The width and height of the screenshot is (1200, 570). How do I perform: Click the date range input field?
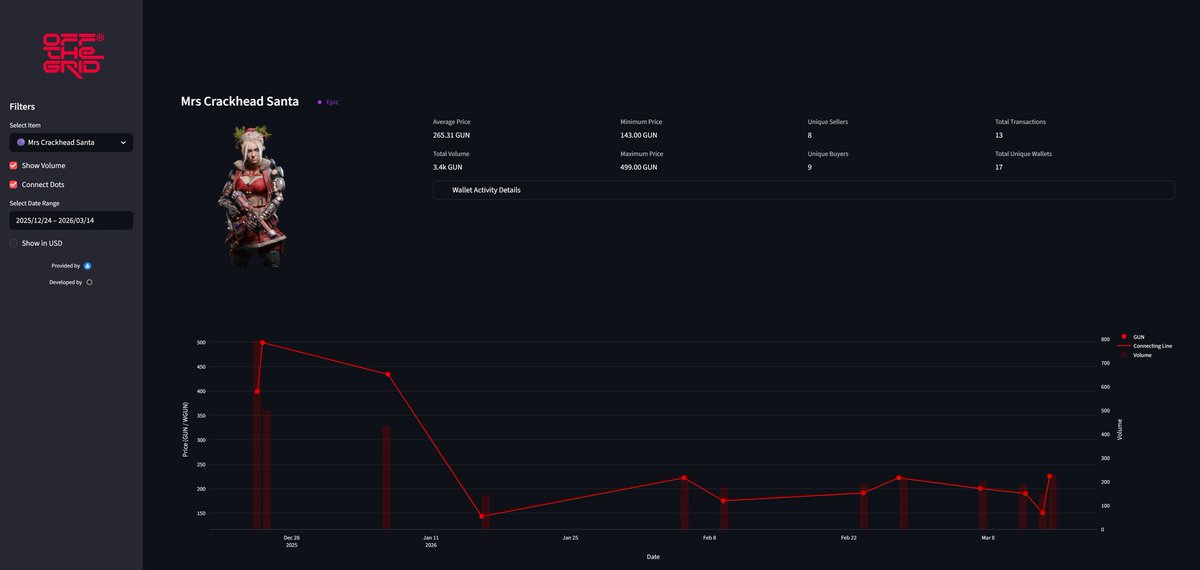[x=71, y=220]
